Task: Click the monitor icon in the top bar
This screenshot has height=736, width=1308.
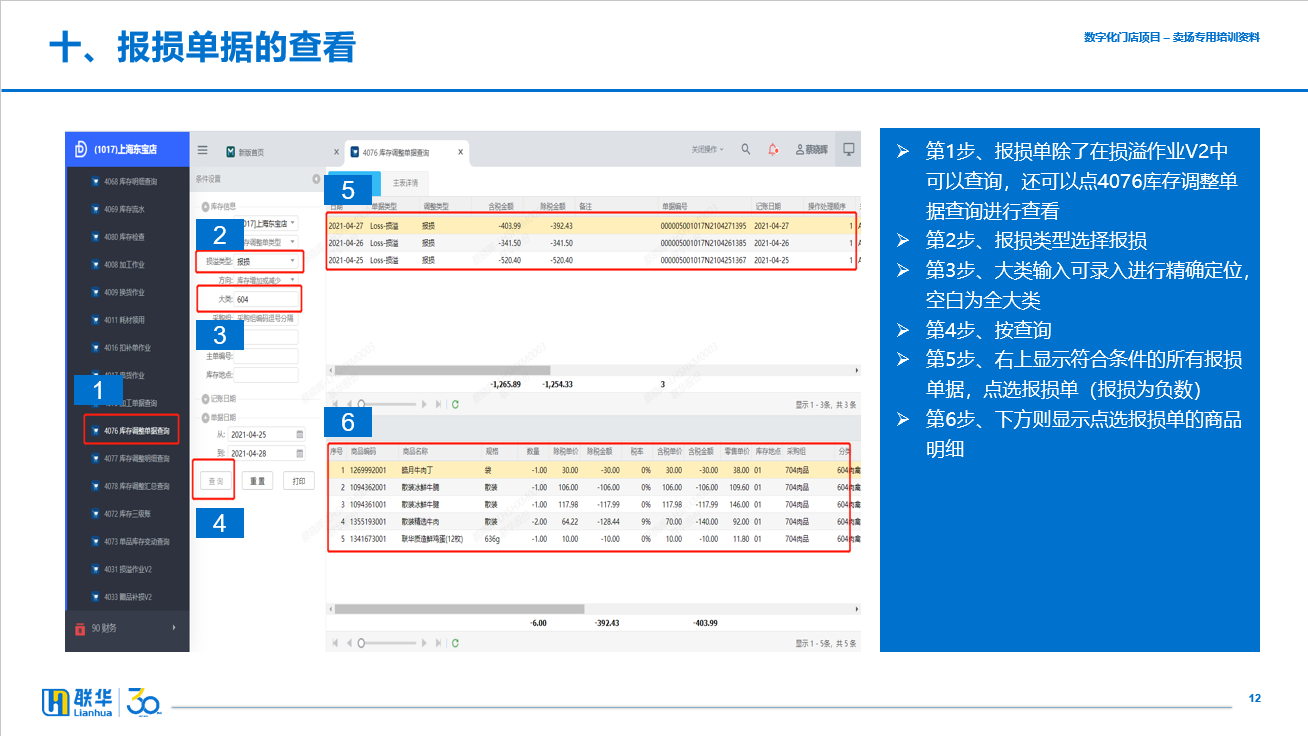Action: point(849,149)
